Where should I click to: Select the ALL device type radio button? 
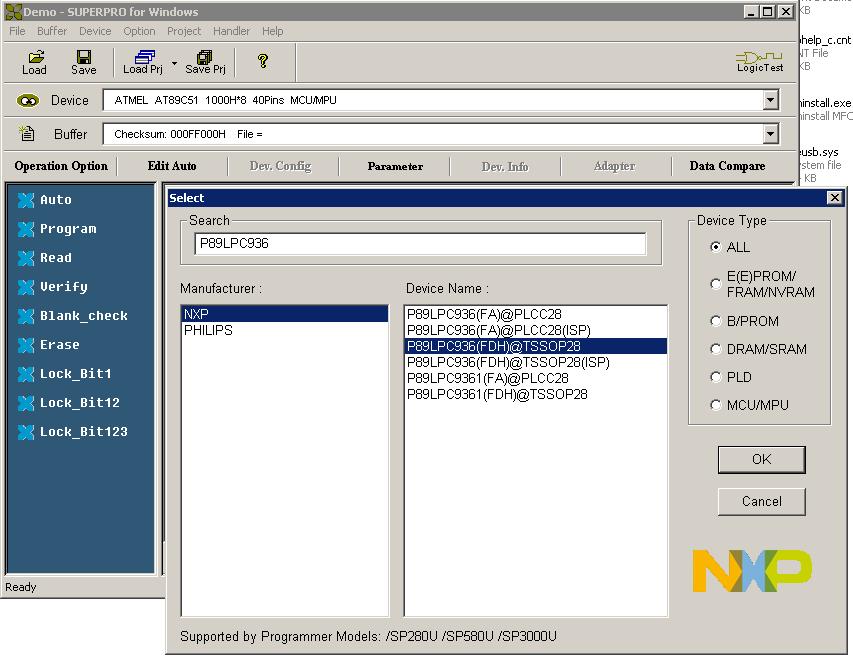pos(715,247)
